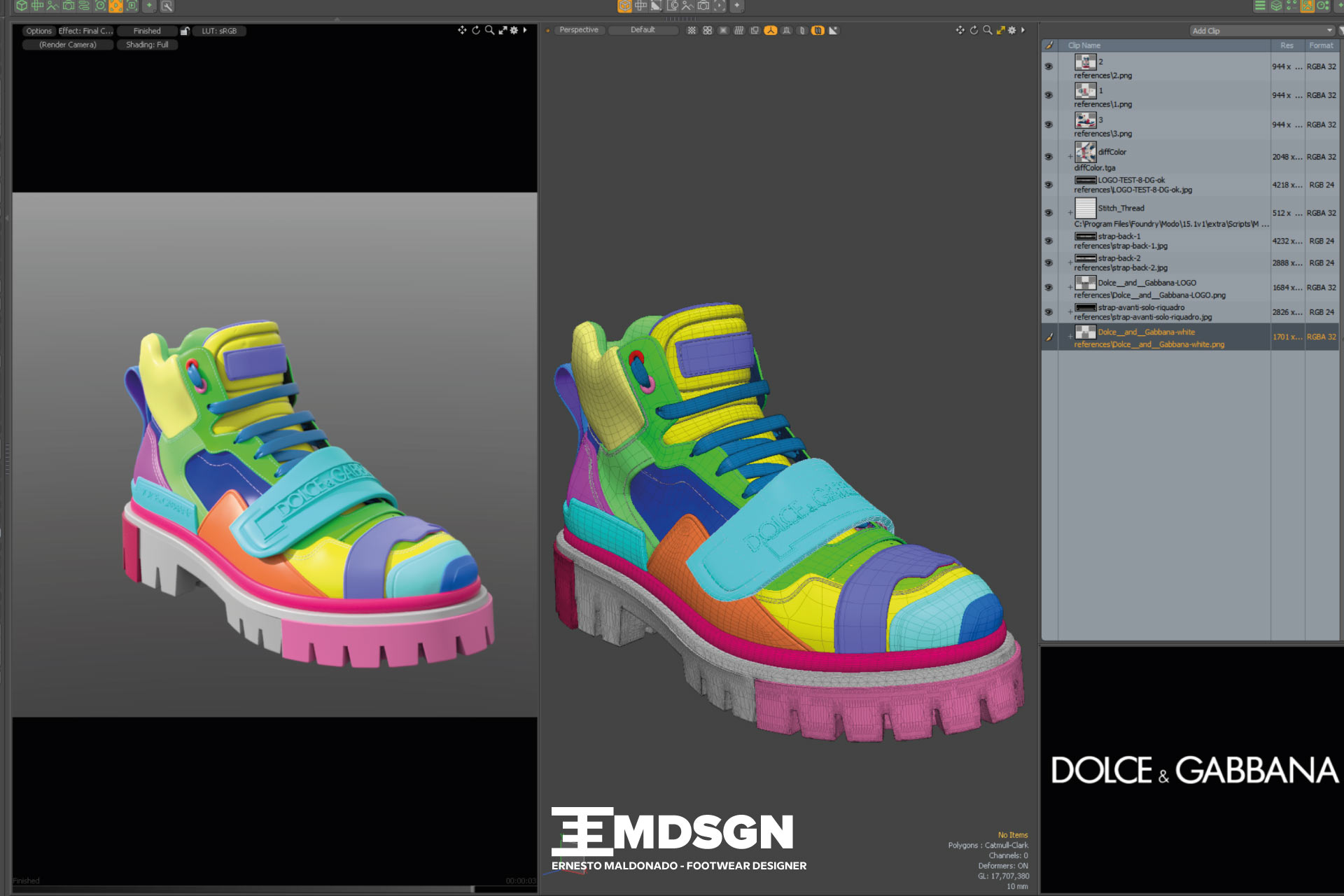Click the magnifier search icon in the top-left toolbar
Screen dimensions: 1344x896
pos(167,6)
